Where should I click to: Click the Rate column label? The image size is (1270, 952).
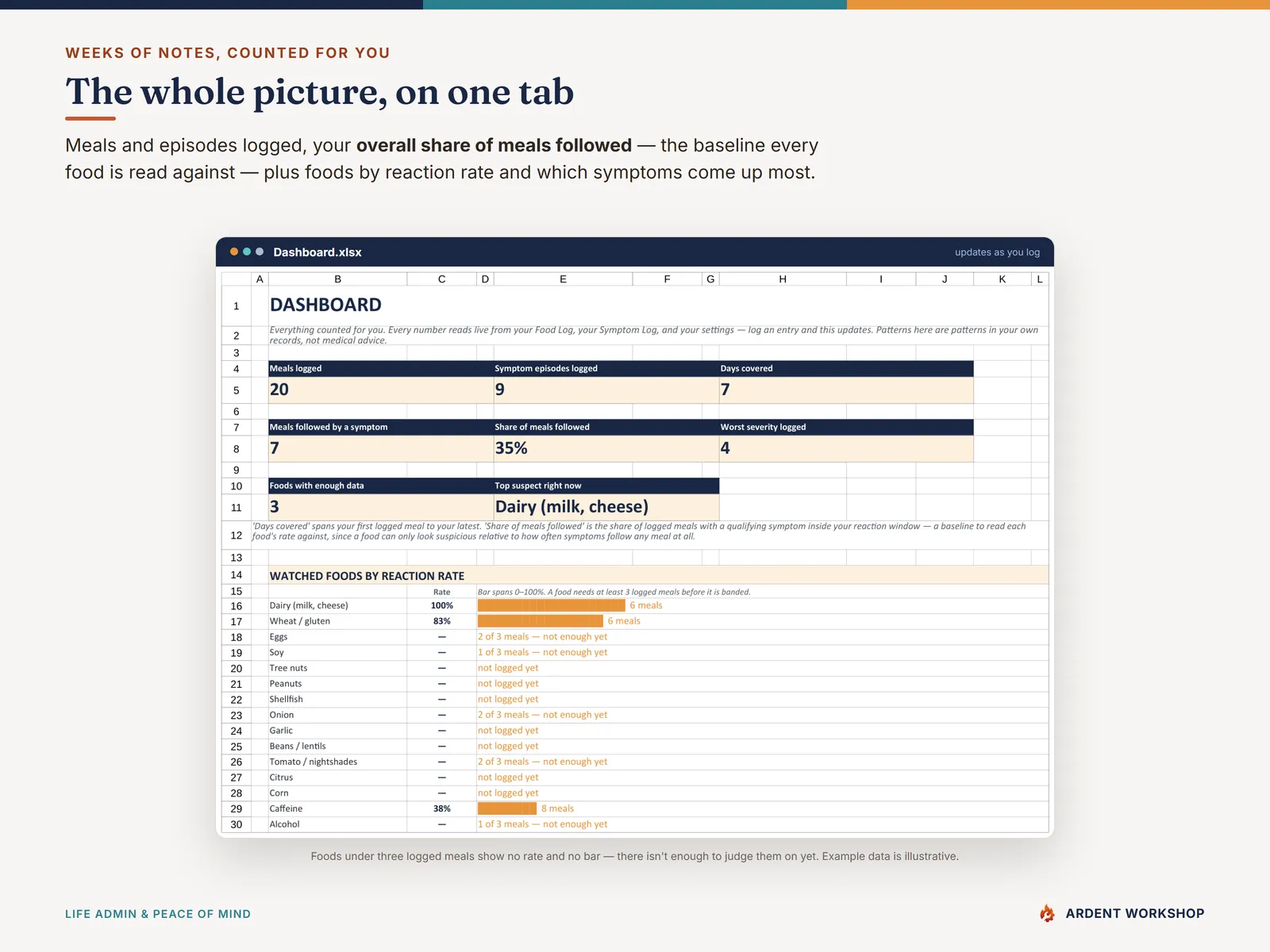441,592
